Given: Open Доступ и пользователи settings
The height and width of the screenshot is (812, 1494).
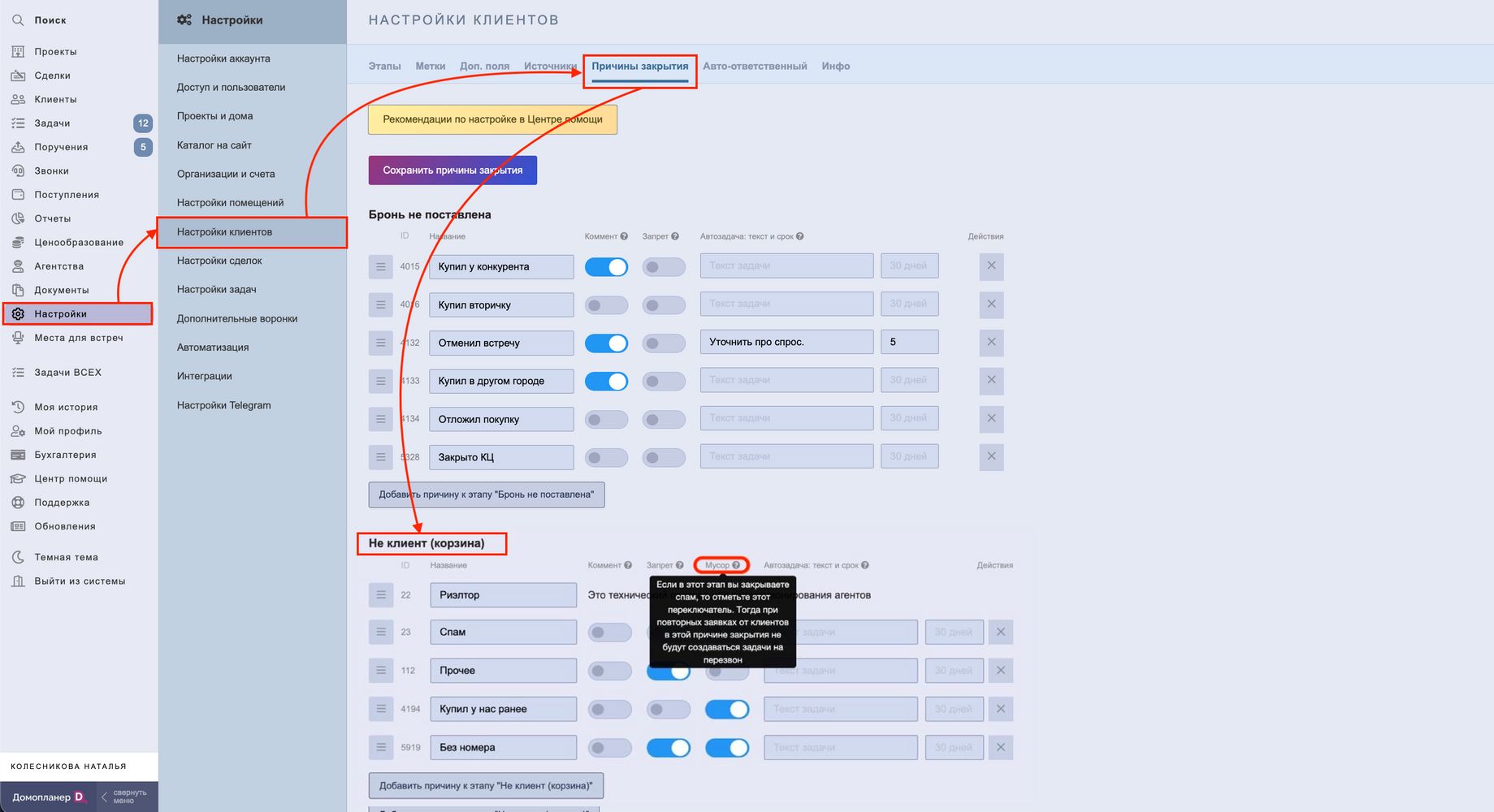Looking at the screenshot, I should pos(231,88).
